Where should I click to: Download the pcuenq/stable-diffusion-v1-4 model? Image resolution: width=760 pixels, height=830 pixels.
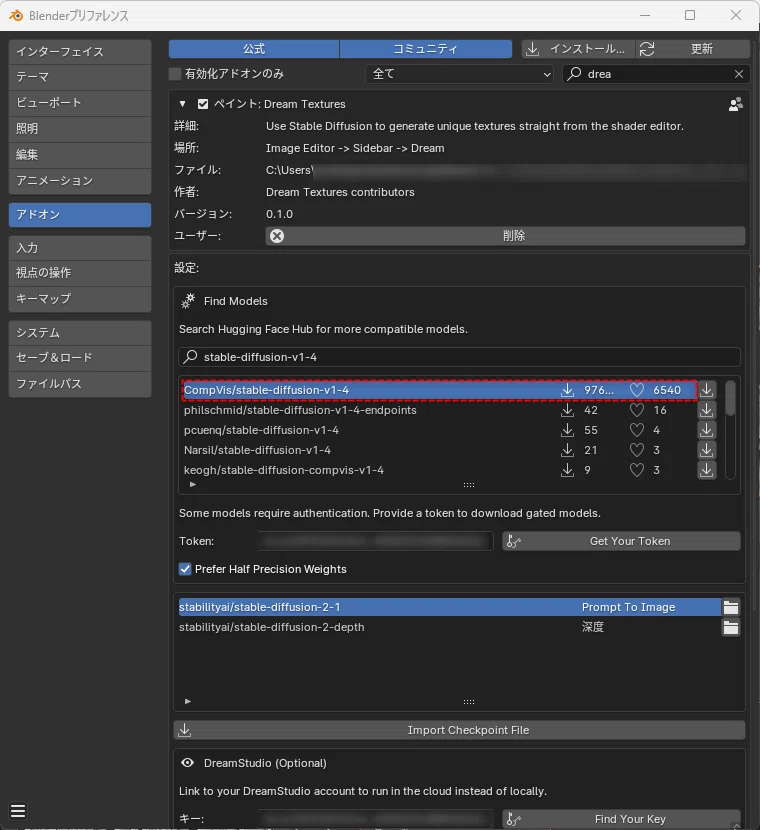pyautogui.click(x=706, y=430)
